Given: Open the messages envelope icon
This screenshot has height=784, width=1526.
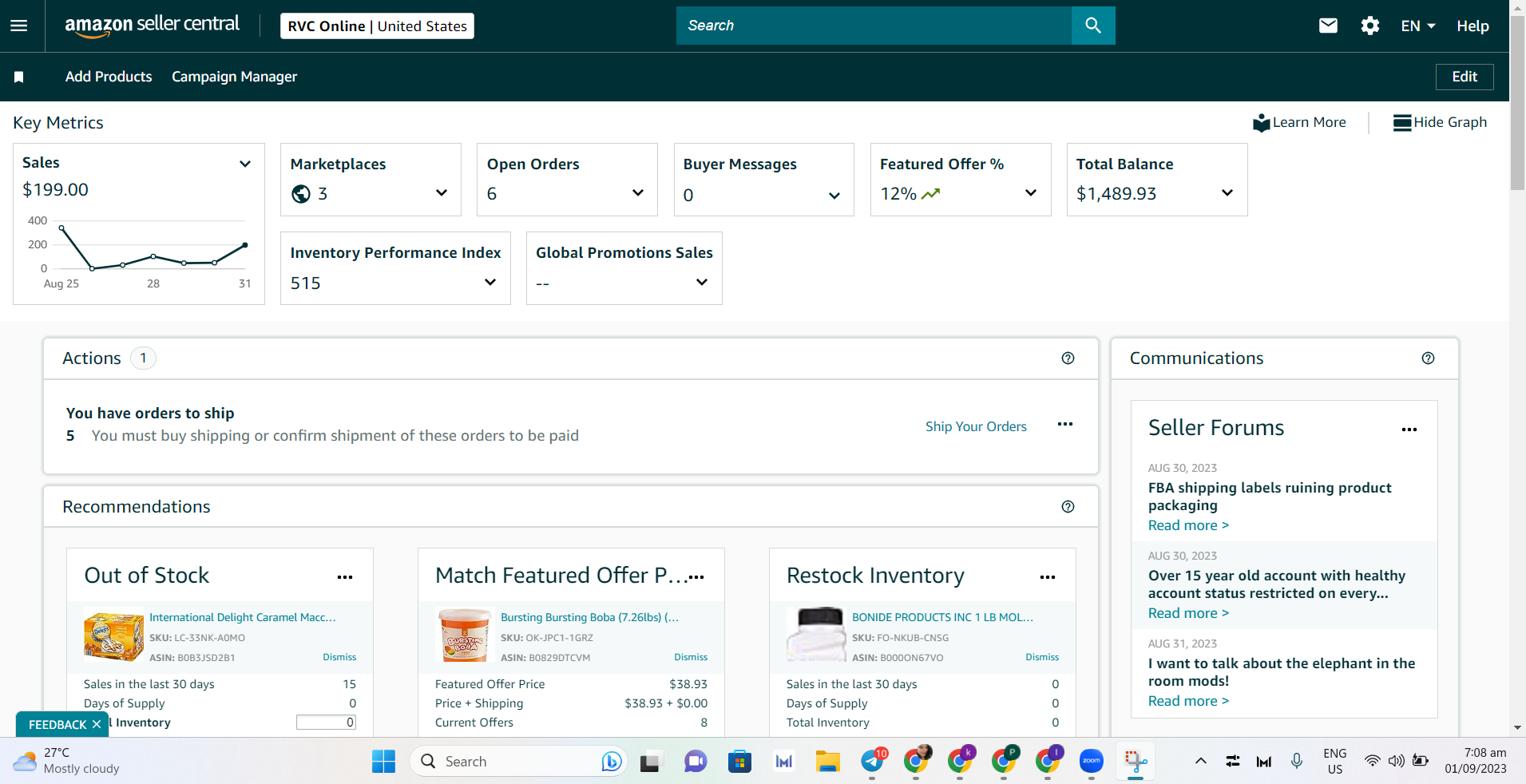Looking at the screenshot, I should [1328, 26].
